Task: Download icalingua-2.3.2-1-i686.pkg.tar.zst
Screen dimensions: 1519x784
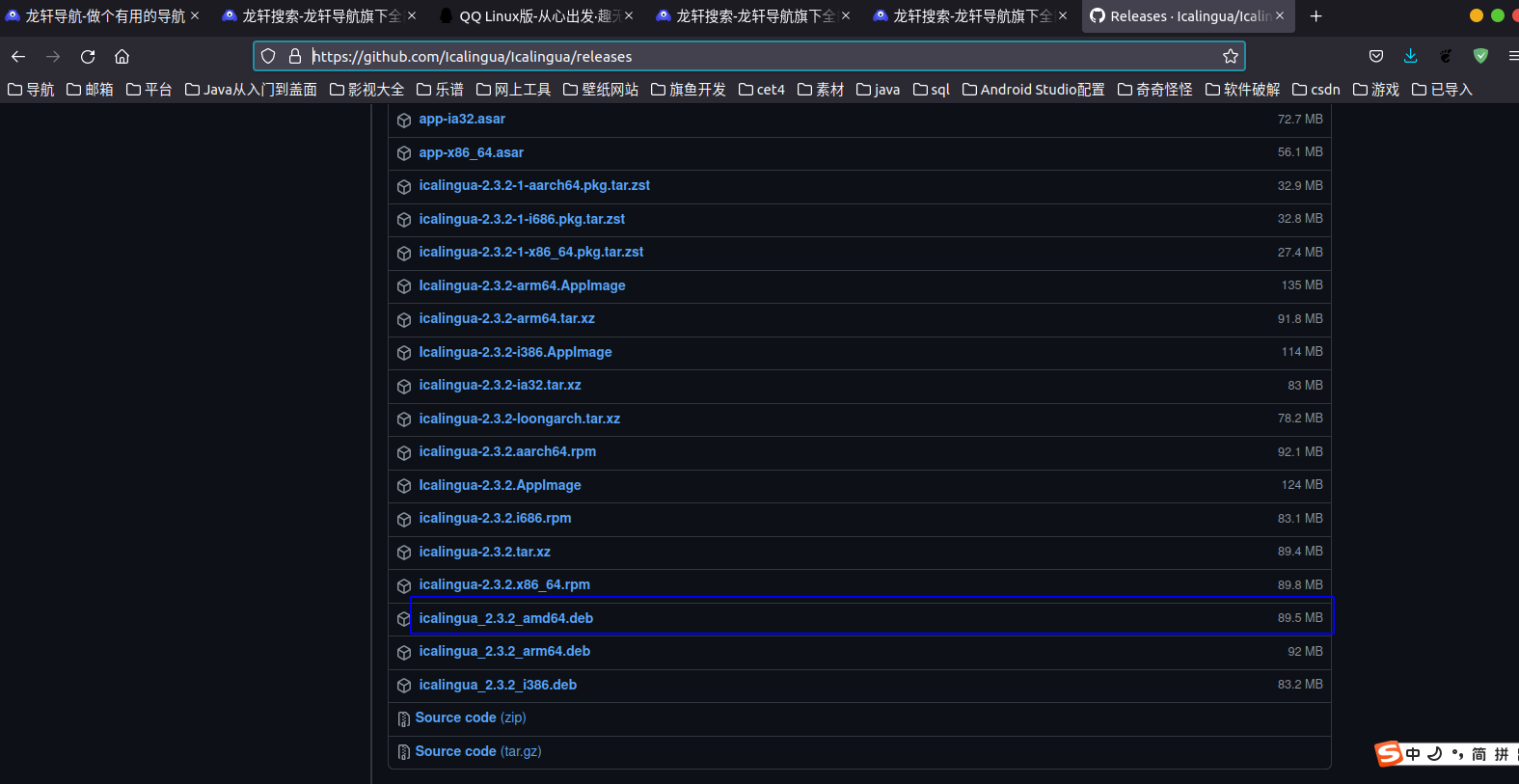Action: pos(522,219)
